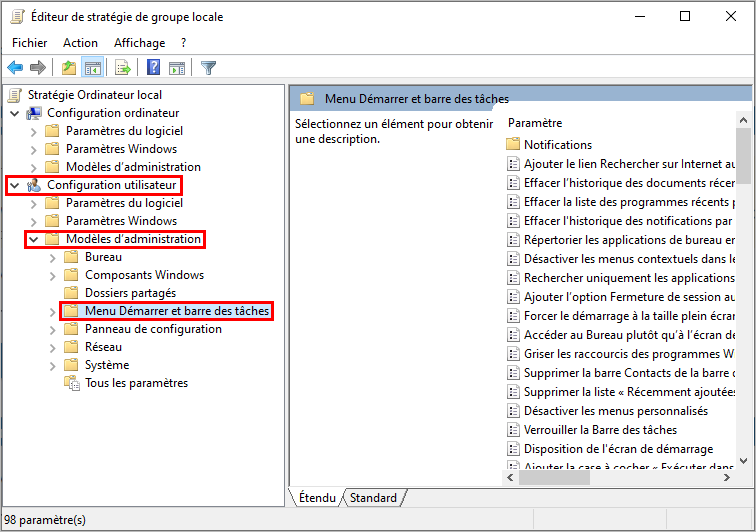This screenshot has width=756, height=532.
Task: Click the Stratégie Ordinateur local scroll icon
Action: tap(15, 95)
